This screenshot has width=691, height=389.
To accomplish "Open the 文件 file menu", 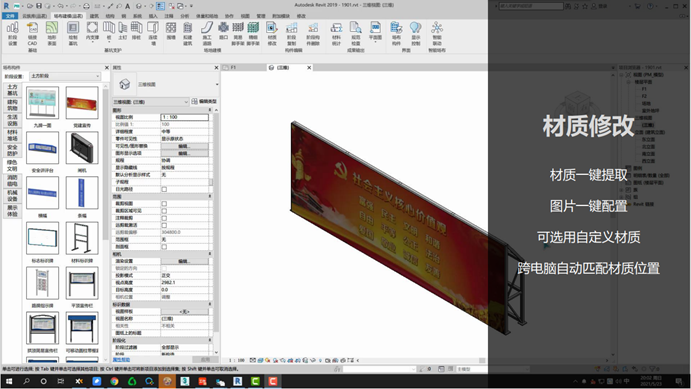I will 10,16.
